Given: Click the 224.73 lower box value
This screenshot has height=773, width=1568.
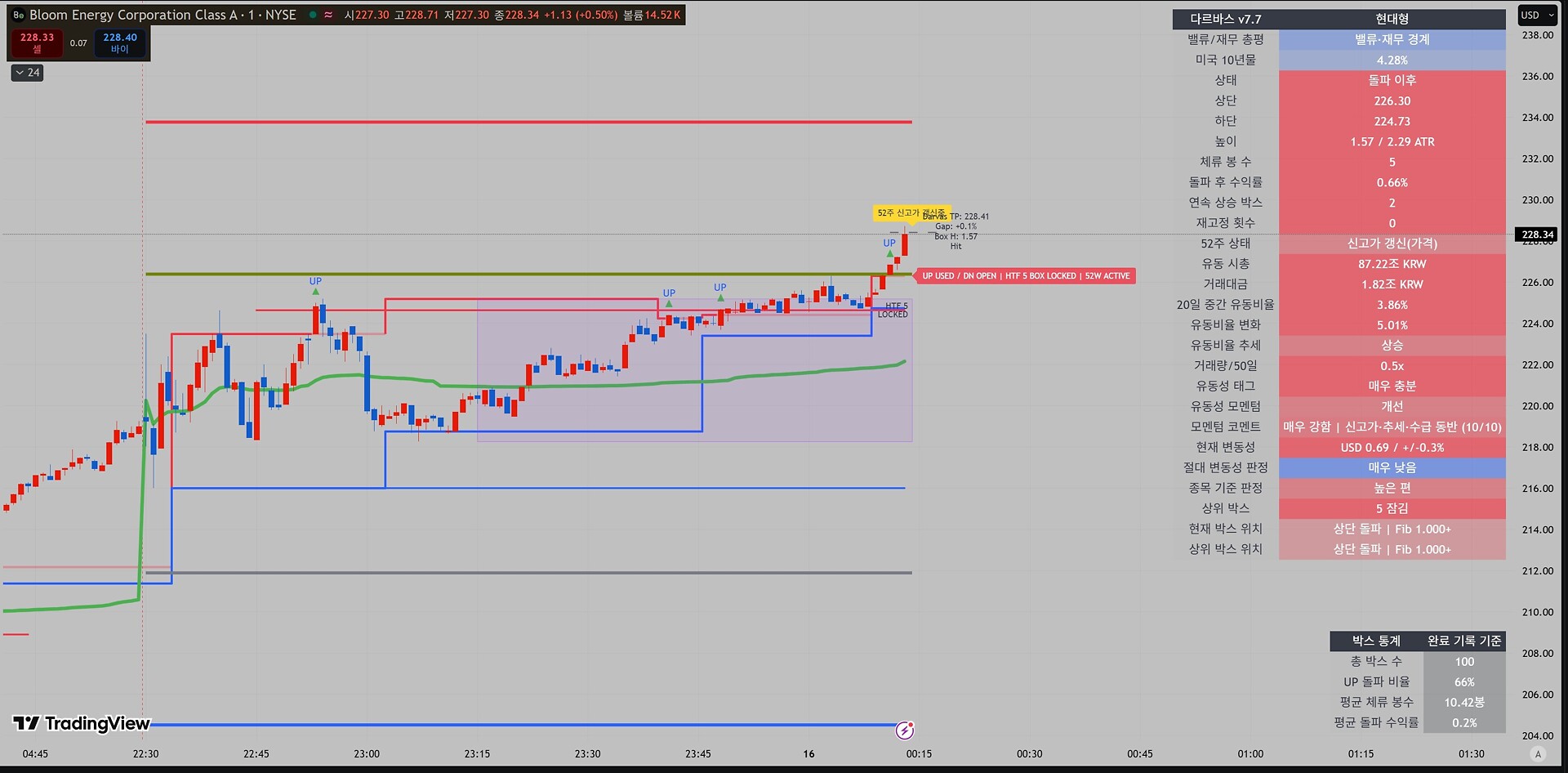Looking at the screenshot, I should tap(1392, 121).
